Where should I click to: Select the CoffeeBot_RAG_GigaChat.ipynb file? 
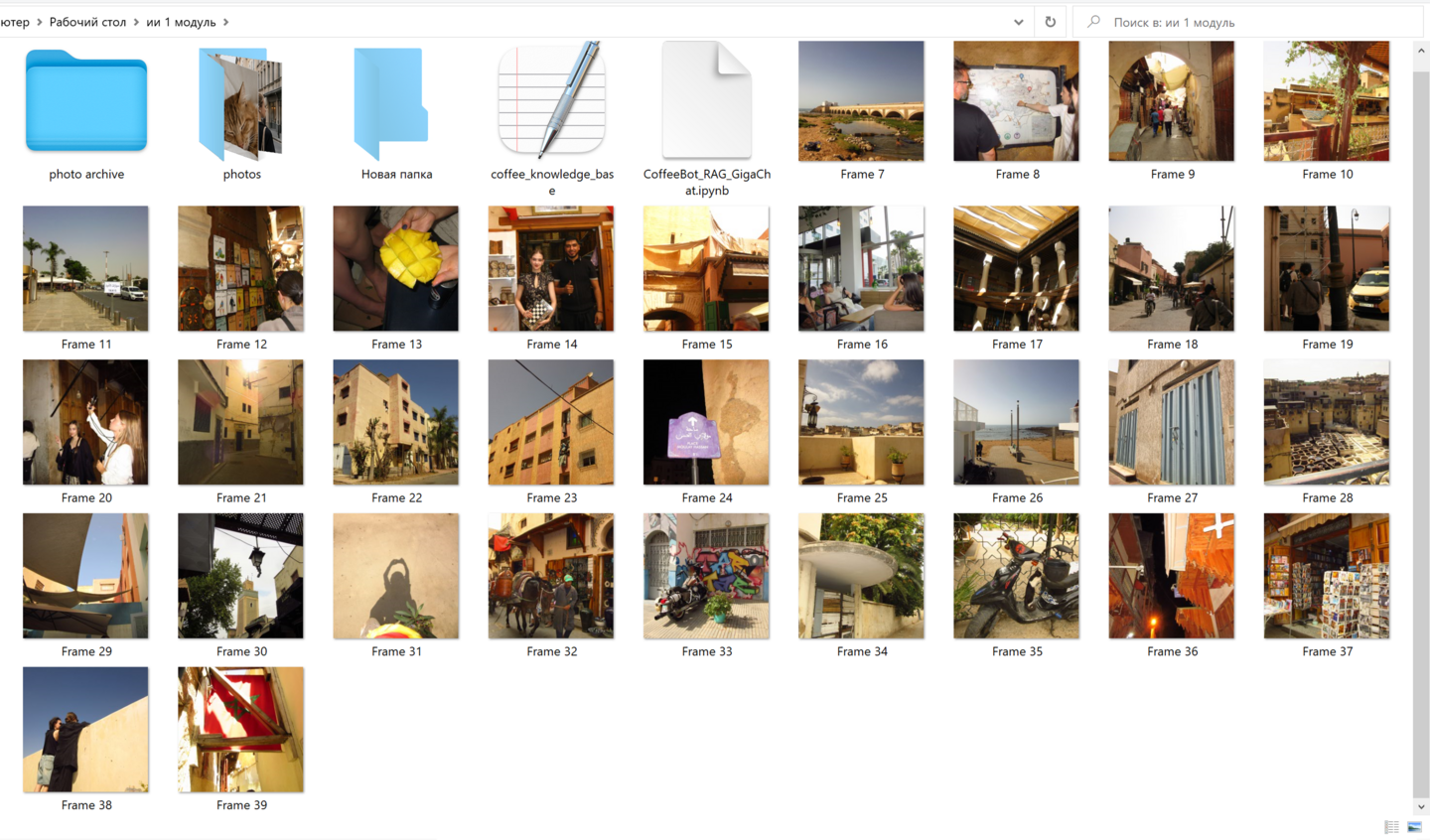click(706, 100)
